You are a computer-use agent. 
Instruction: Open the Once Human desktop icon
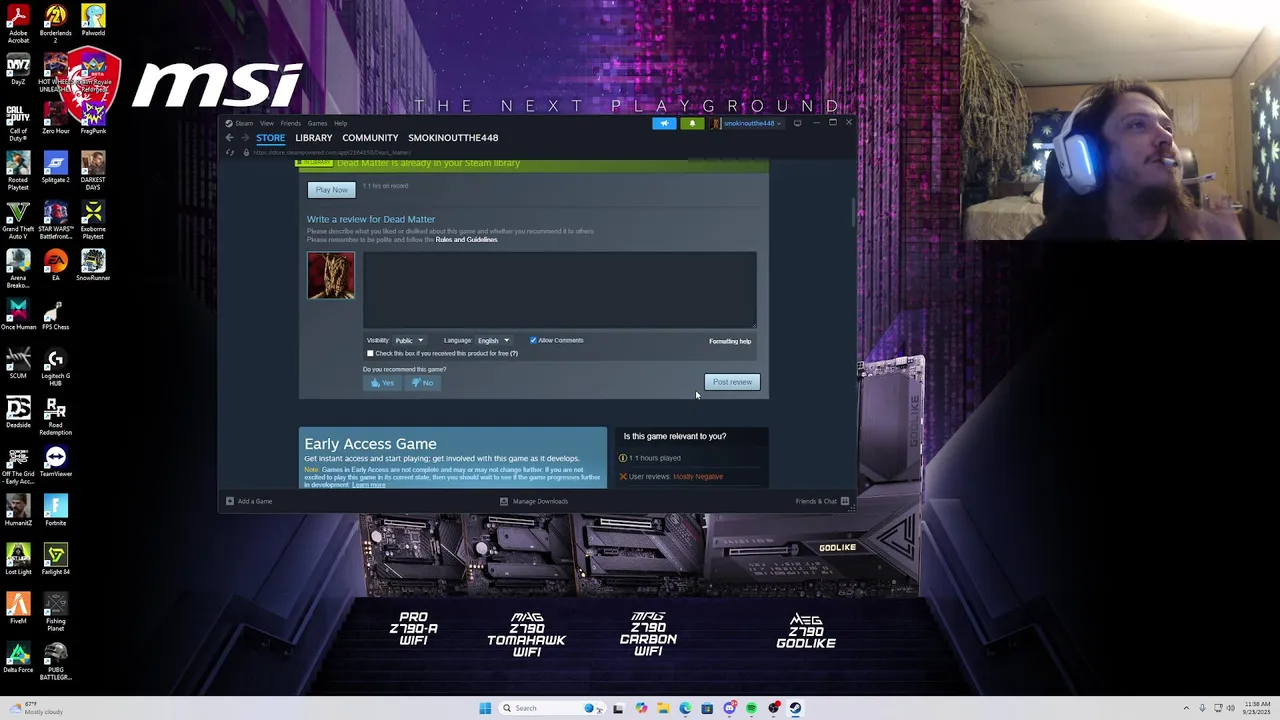tap(18, 314)
